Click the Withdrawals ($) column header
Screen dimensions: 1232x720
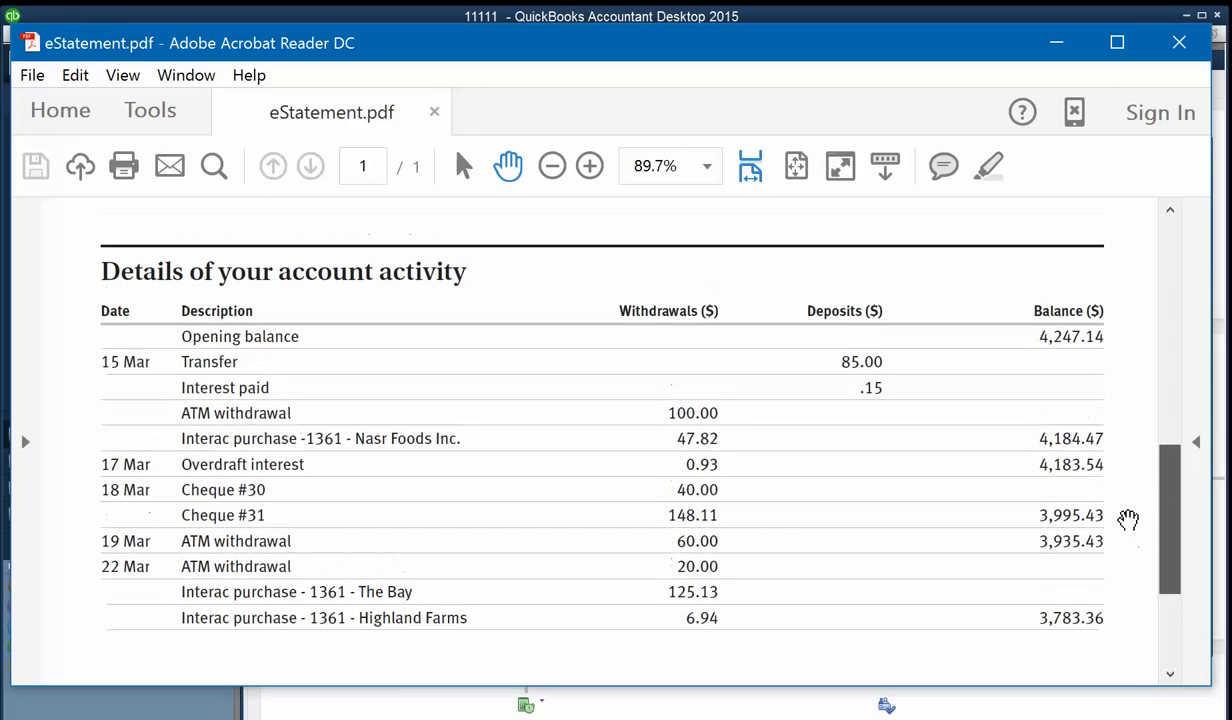(x=669, y=311)
